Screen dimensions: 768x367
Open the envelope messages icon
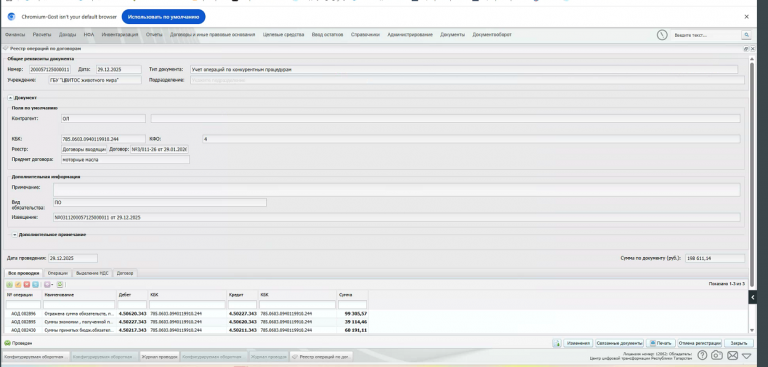(x=732, y=355)
